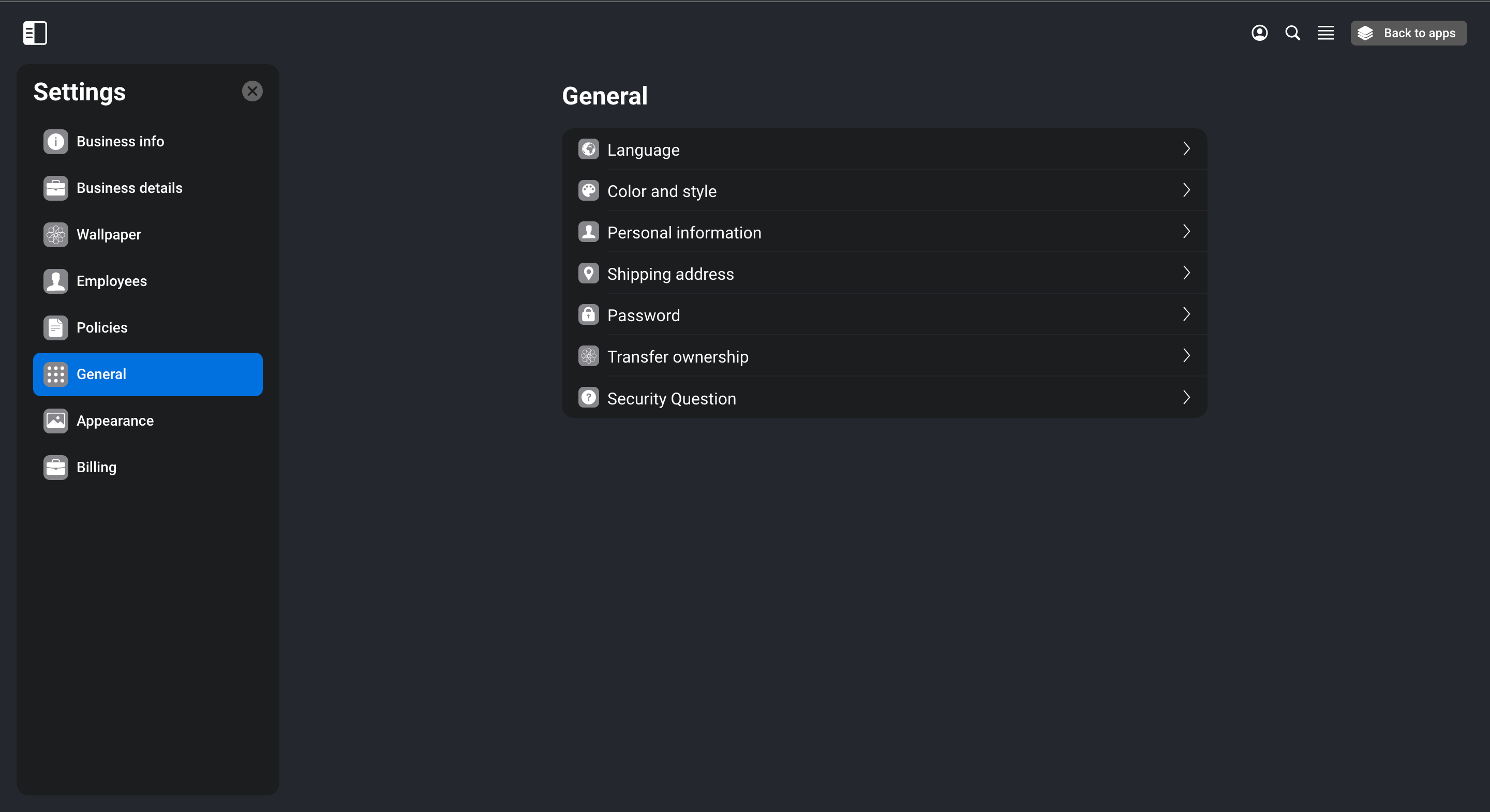This screenshot has width=1490, height=812.
Task: Click the Wallpaper flower icon
Action: point(55,234)
